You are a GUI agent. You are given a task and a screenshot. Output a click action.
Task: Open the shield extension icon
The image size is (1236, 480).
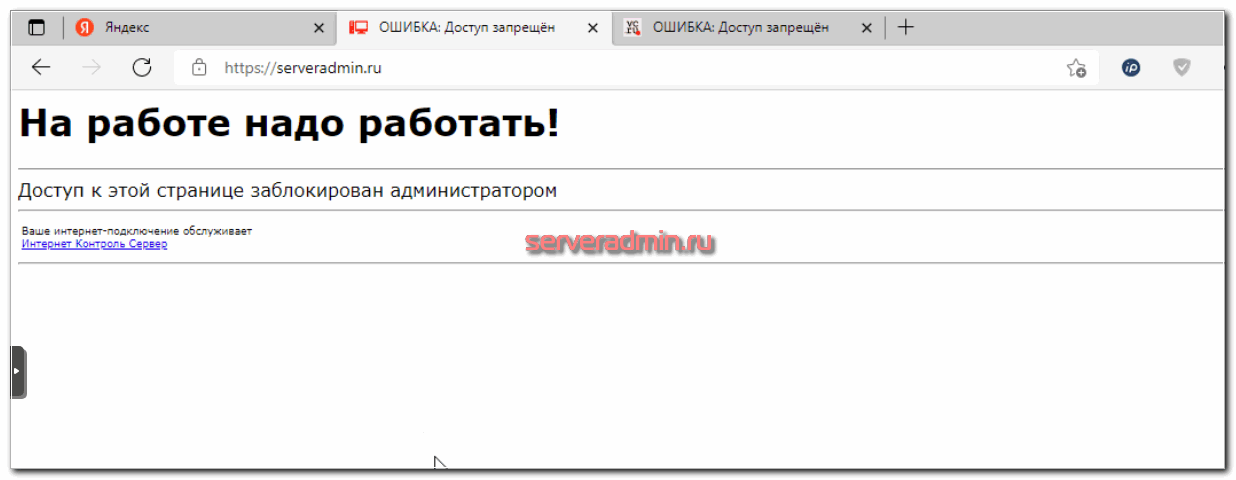1182,68
